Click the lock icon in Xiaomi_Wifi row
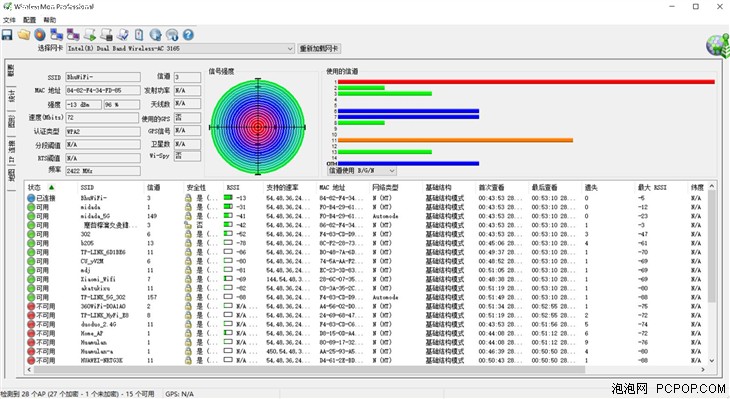730x399 pixels. (188, 279)
